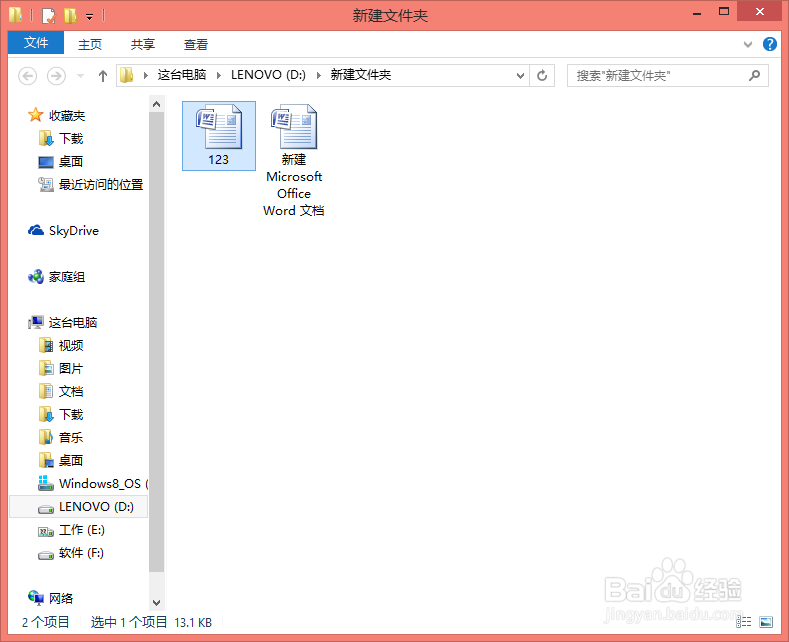Click the search magnifier icon

click(754, 75)
